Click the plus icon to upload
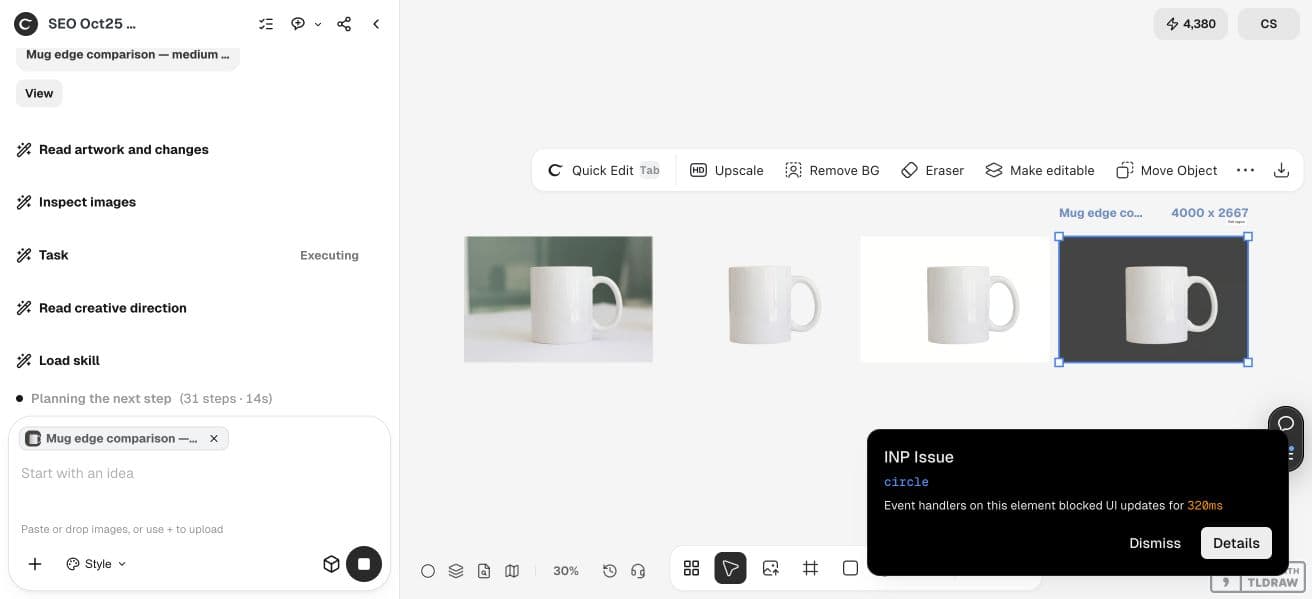The height and width of the screenshot is (599, 1312). click(x=35, y=564)
